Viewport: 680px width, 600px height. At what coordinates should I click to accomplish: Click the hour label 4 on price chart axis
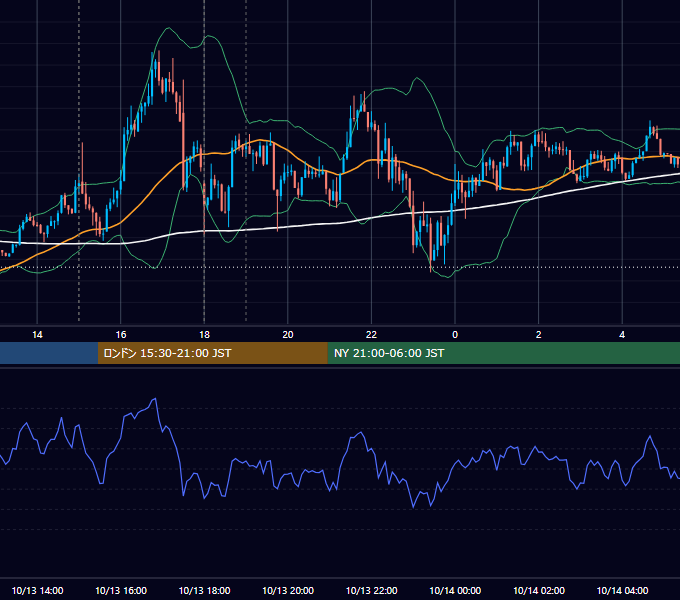[x=622, y=335]
